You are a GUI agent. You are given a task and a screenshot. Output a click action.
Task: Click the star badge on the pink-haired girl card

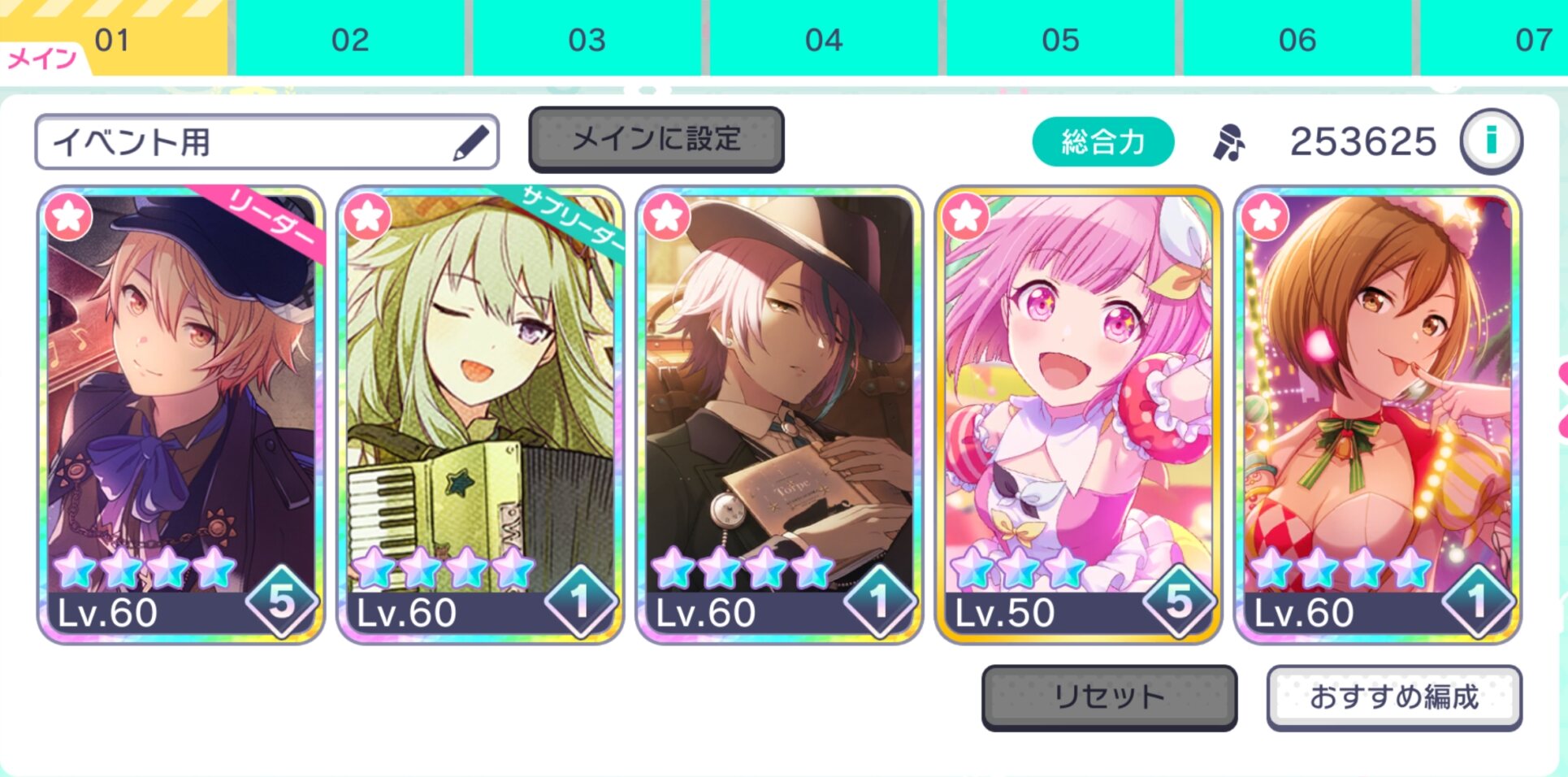[x=966, y=216]
